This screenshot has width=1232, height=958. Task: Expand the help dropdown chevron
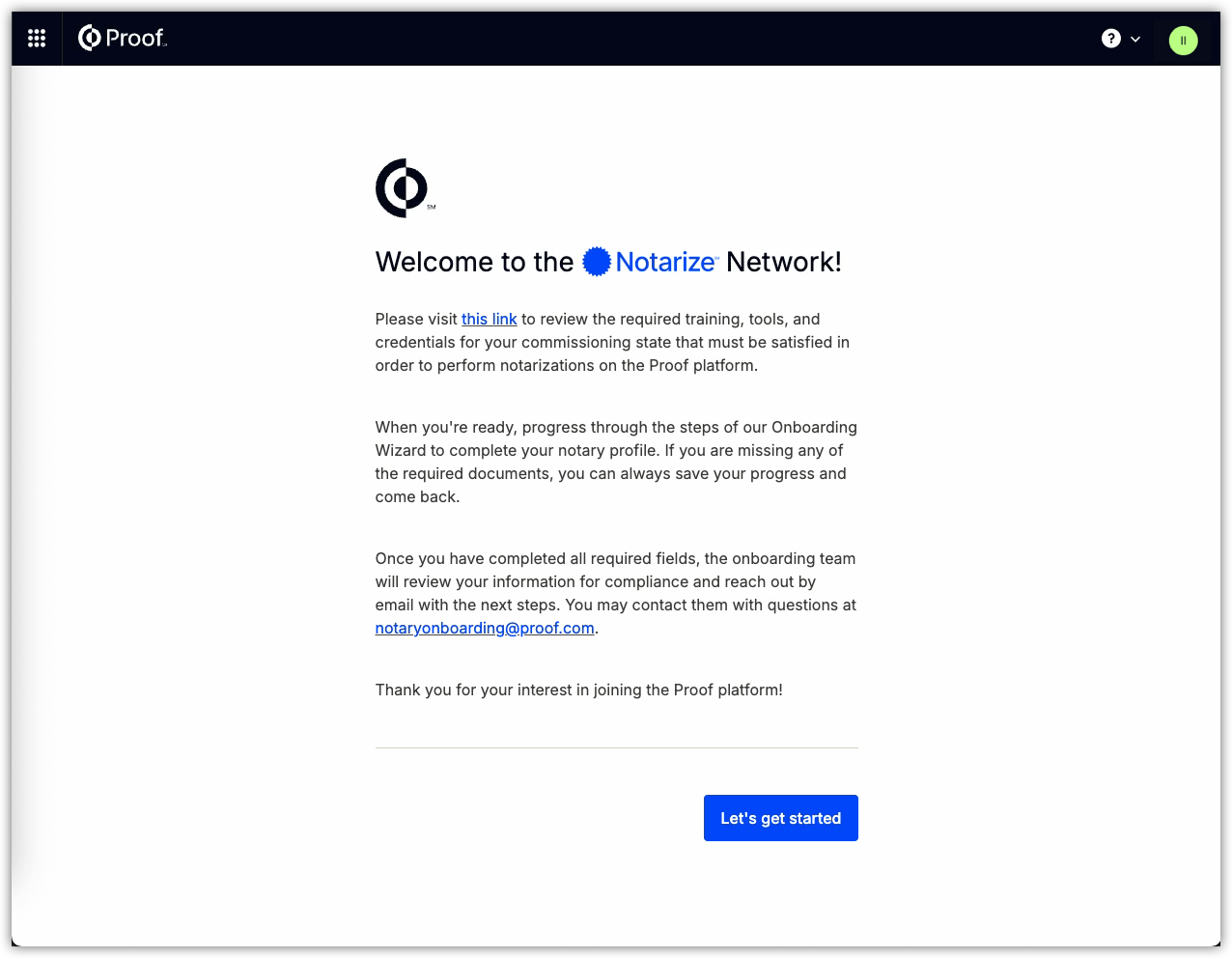tap(1135, 40)
